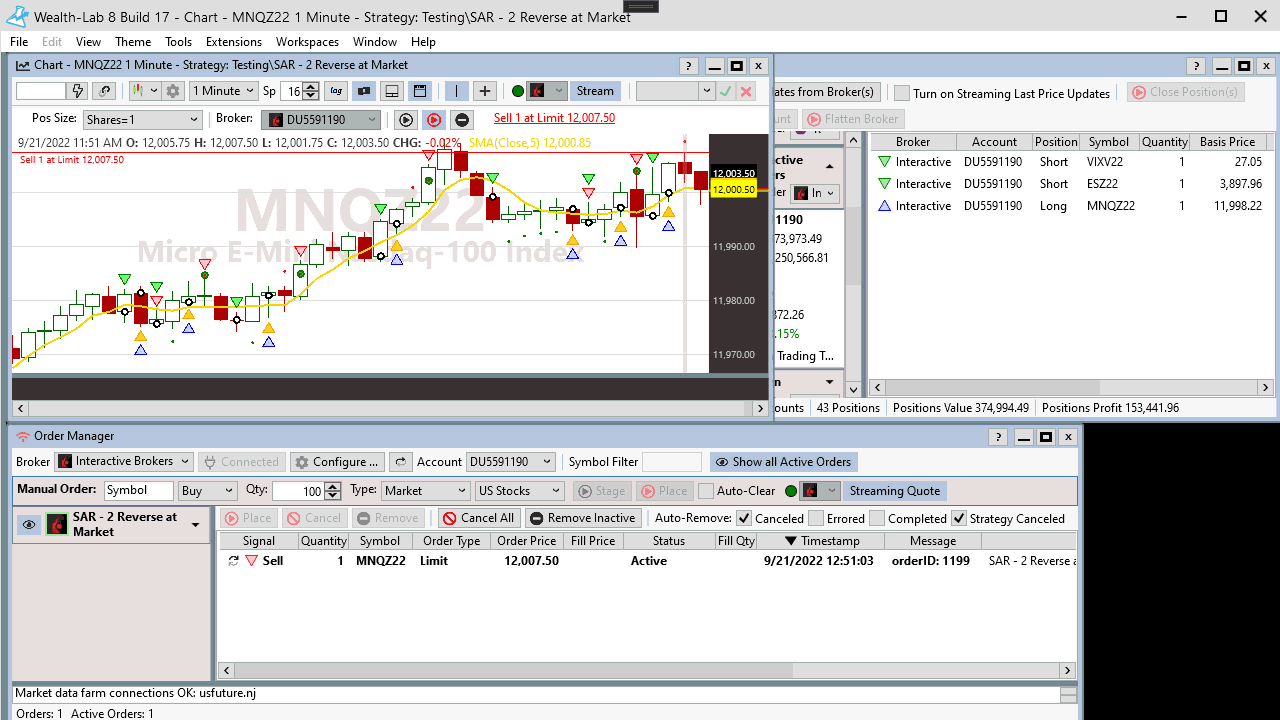The image size is (1280, 720).
Task: Click the chain link icon in chart toolbar
Action: 105,91
